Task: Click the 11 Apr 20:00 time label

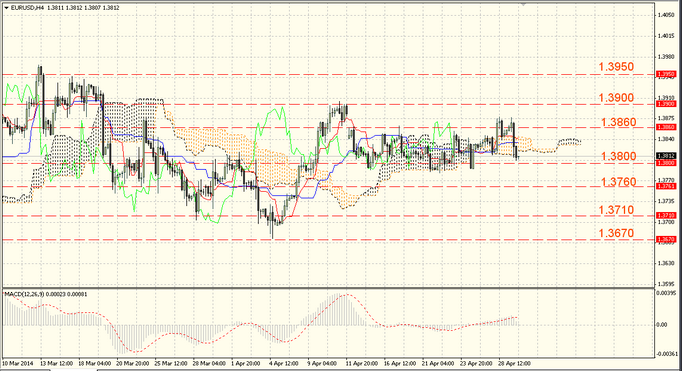Action: 362,363
